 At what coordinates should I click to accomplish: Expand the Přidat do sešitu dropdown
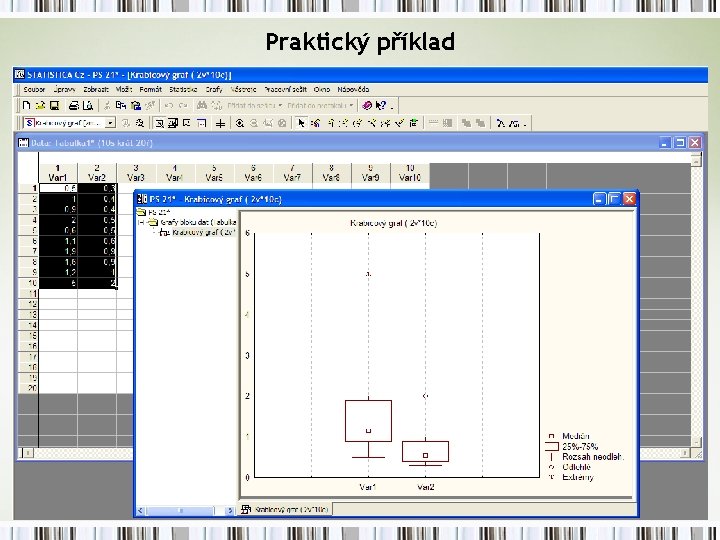tap(280, 106)
